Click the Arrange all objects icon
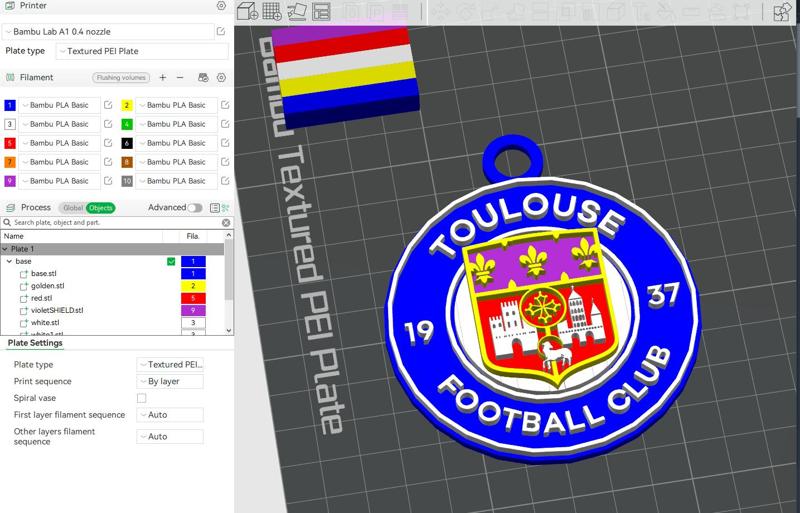Viewport: 800px width, 513px height. click(321, 11)
